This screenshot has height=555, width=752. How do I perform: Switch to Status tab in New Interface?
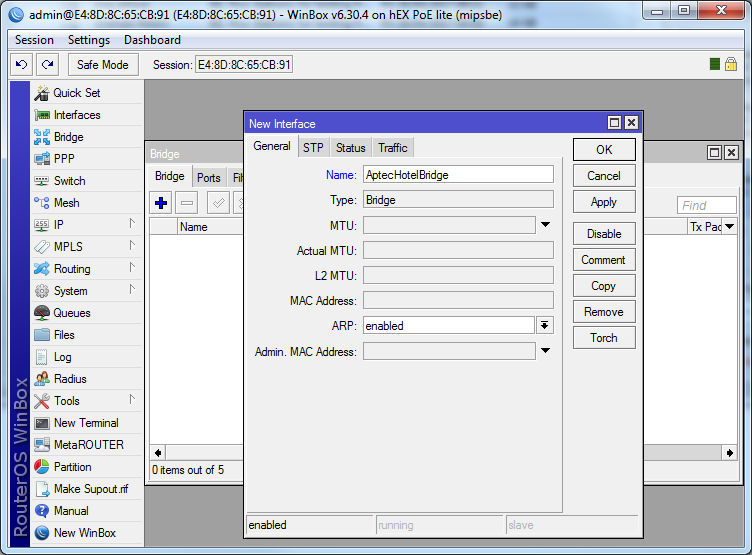pyautogui.click(x=351, y=148)
